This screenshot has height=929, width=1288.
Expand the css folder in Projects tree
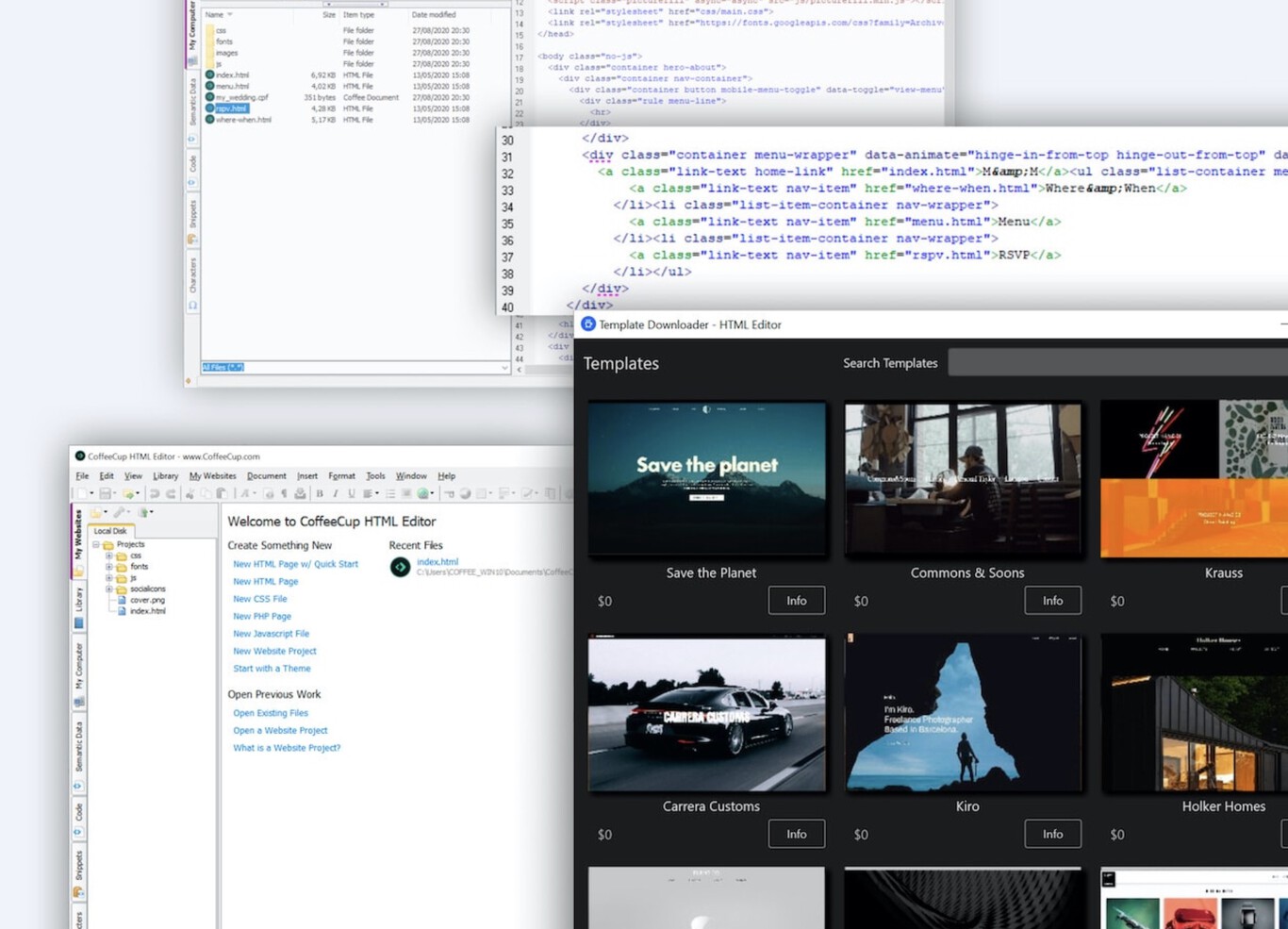click(x=108, y=554)
